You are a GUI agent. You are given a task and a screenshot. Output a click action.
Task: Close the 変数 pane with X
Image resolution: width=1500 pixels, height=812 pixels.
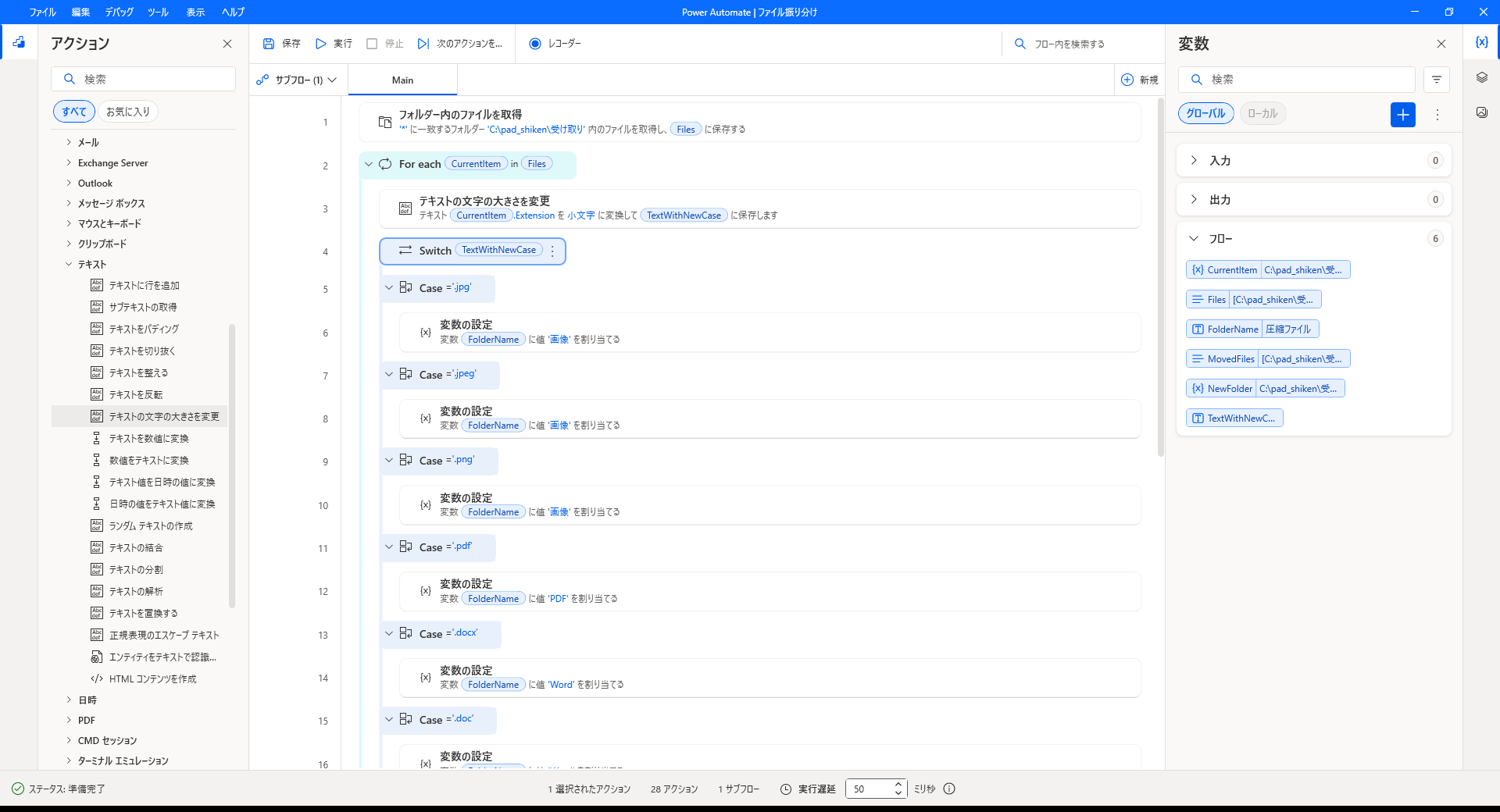click(x=1441, y=44)
